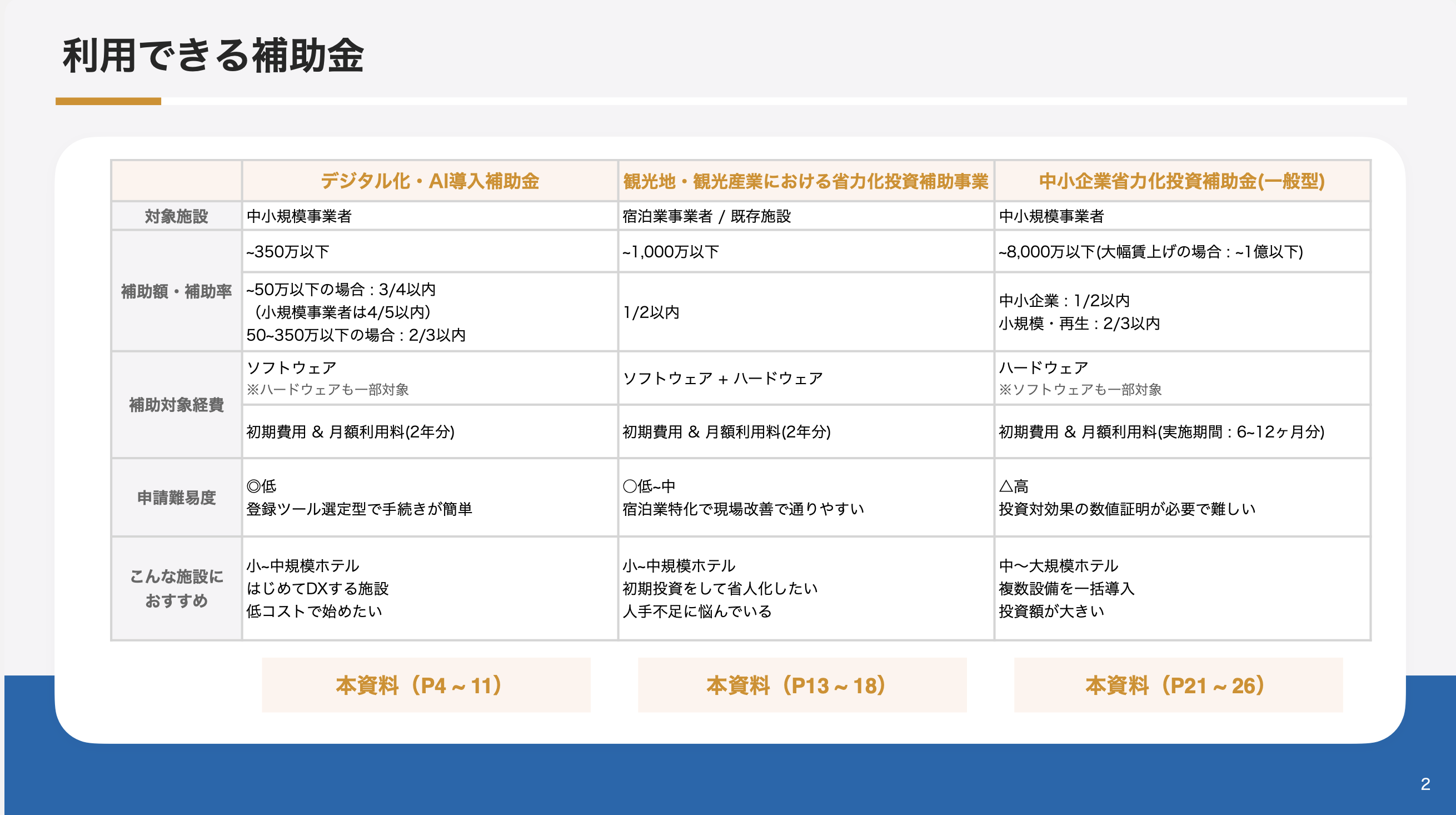Click the 本資料（P13～18）reference button
Image resolution: width=1456 pixels, height=815 pixels.
(801, 685)
